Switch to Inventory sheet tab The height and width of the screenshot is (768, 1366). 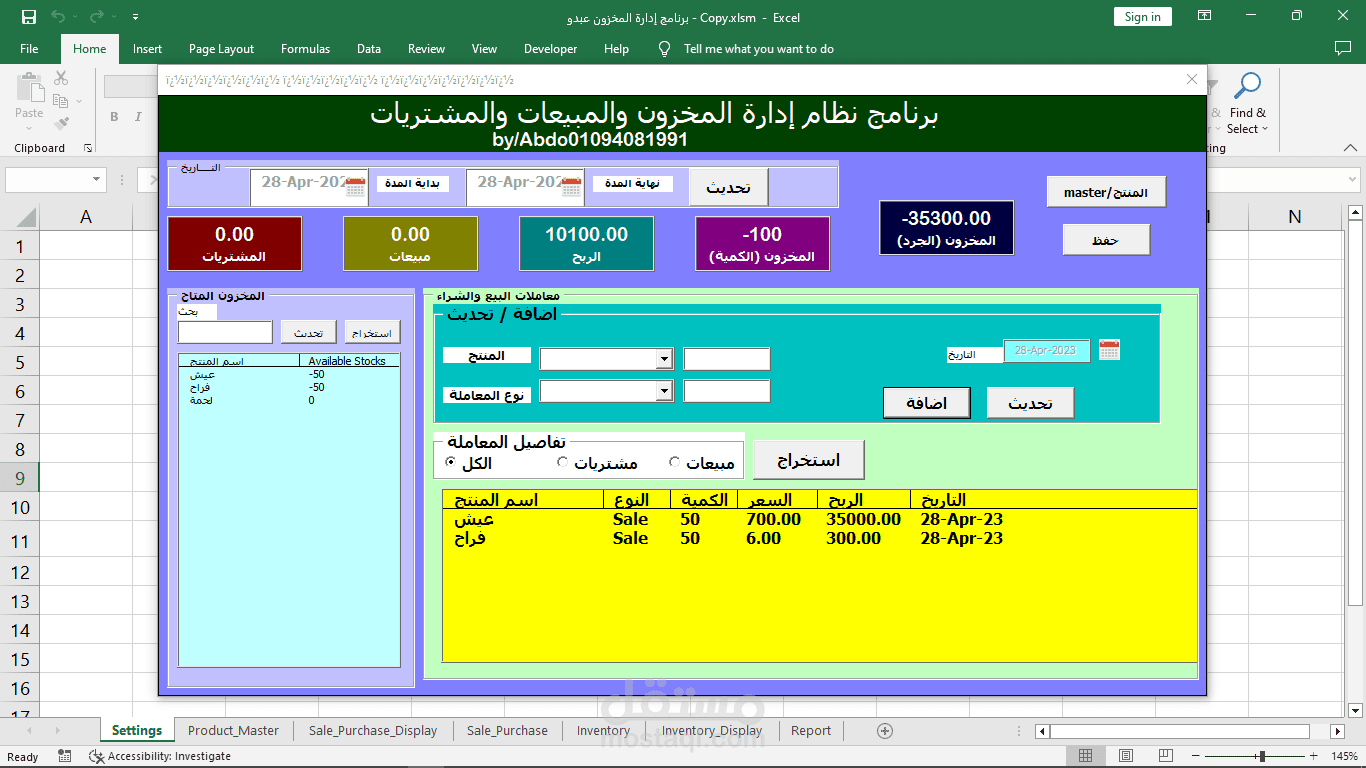pos(603,731)
